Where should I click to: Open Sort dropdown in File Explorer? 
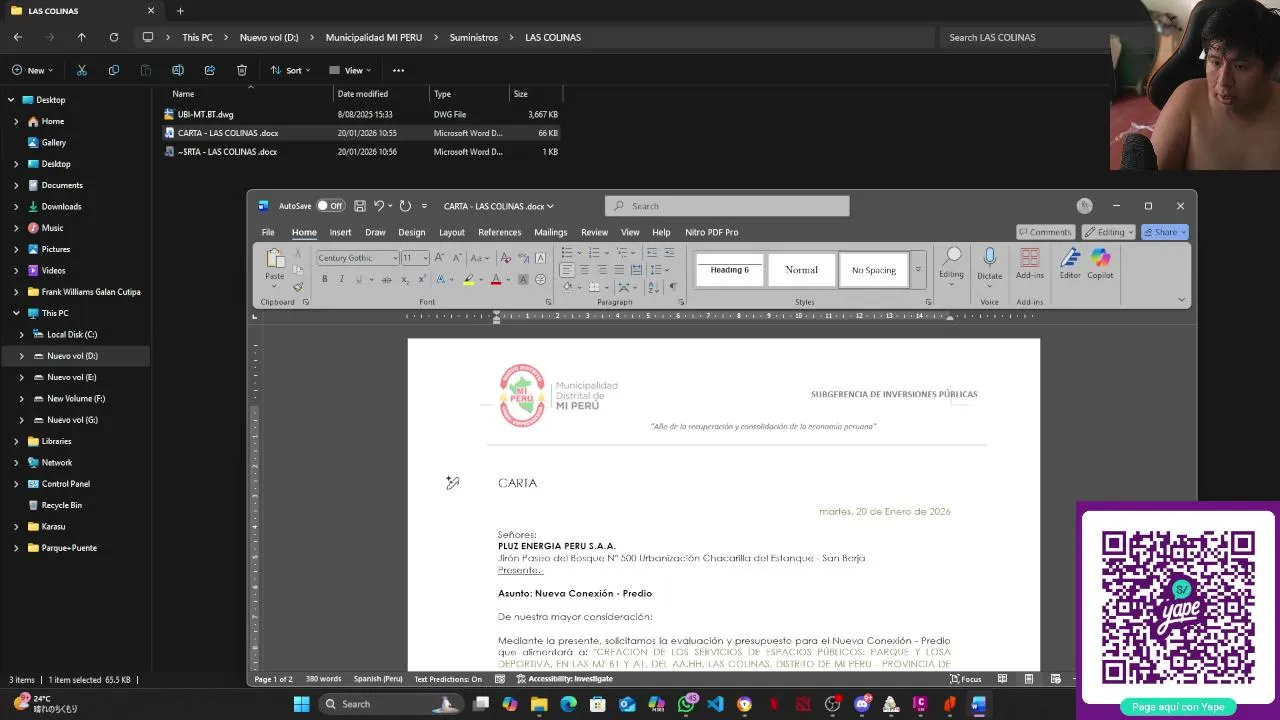point(291,70)
